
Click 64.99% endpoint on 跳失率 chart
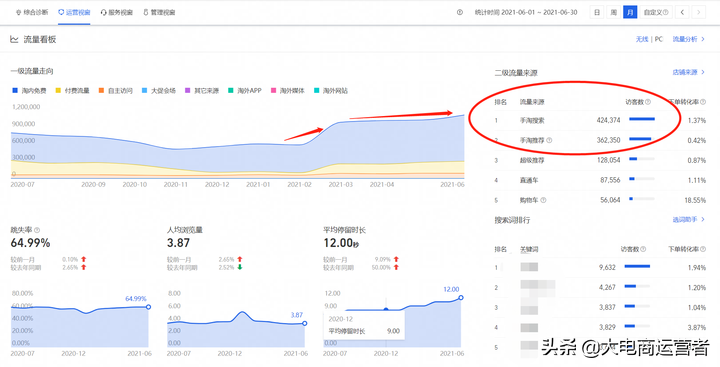click(148, 307)
